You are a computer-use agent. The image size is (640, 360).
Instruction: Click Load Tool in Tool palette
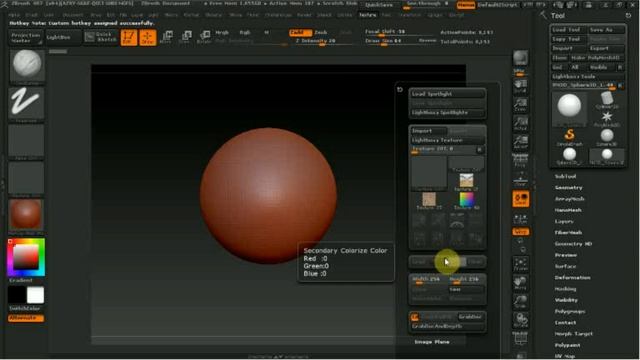[x=569, y=30]
